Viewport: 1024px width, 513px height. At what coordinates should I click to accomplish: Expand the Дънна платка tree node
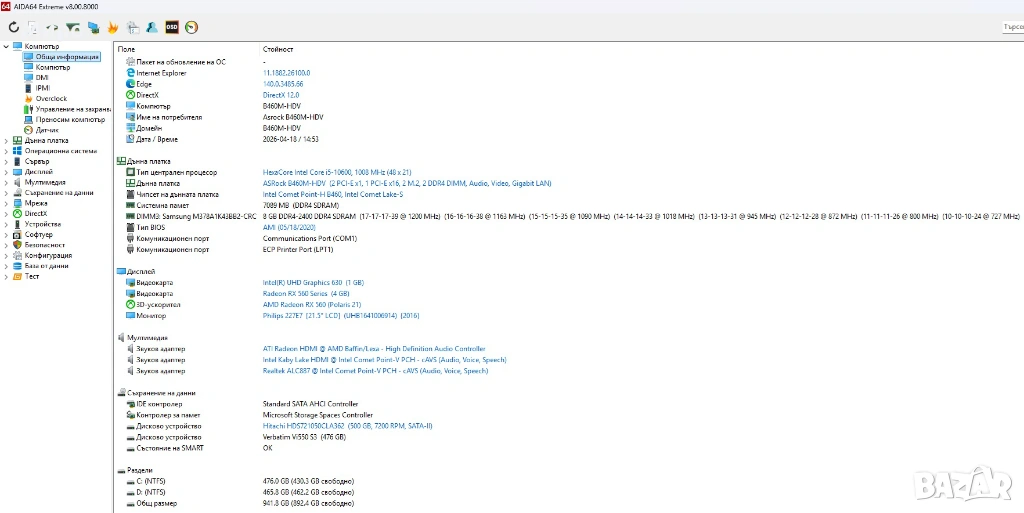click(x=6, y=141)
